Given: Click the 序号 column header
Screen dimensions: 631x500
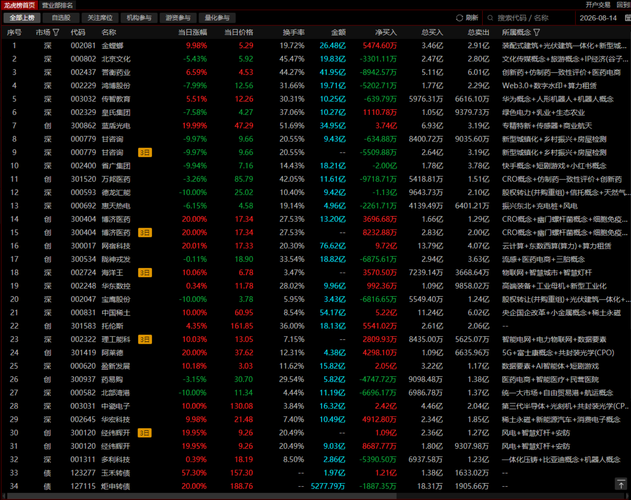Looking at the screenshot, I should (x=14, y=32).
